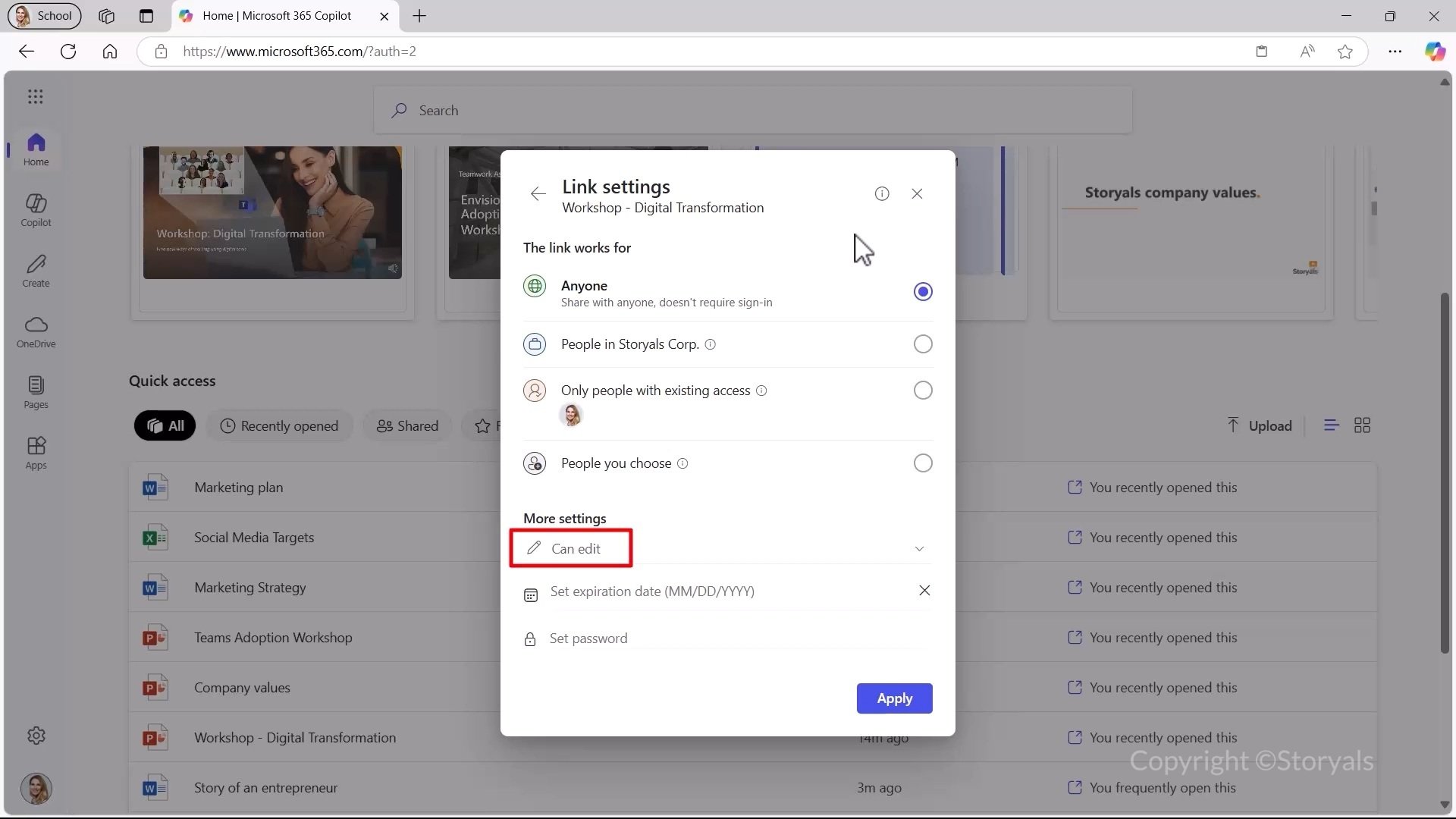Open Social Media Targets spreadsheet

coord(254,538)
